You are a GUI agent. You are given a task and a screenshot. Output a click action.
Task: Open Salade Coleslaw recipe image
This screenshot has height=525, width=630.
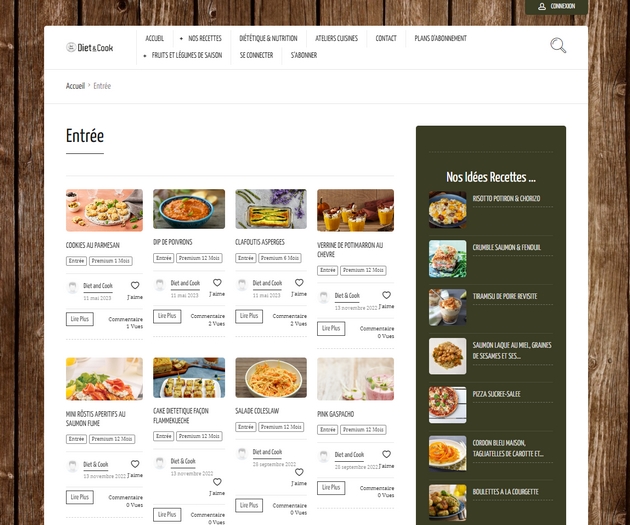pyautogui.click(x=271, y=378)
